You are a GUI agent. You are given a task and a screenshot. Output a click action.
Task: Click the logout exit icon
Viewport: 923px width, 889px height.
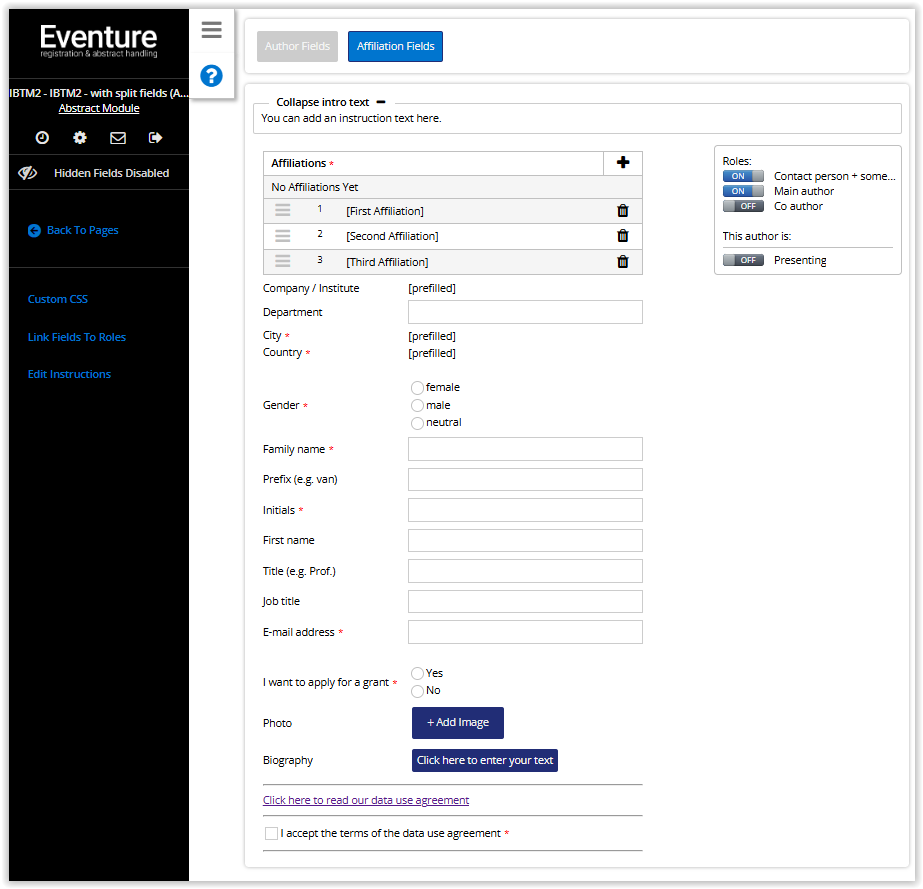click(155, 138)
